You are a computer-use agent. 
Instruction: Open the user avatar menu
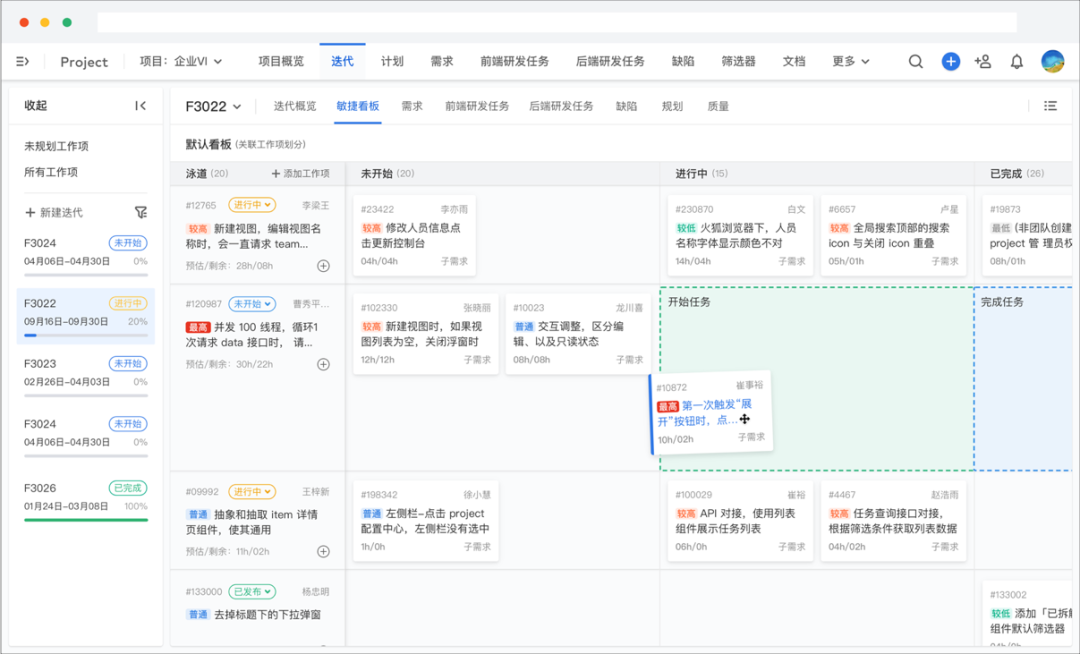pyautogui.click(x=1052, y=62)
